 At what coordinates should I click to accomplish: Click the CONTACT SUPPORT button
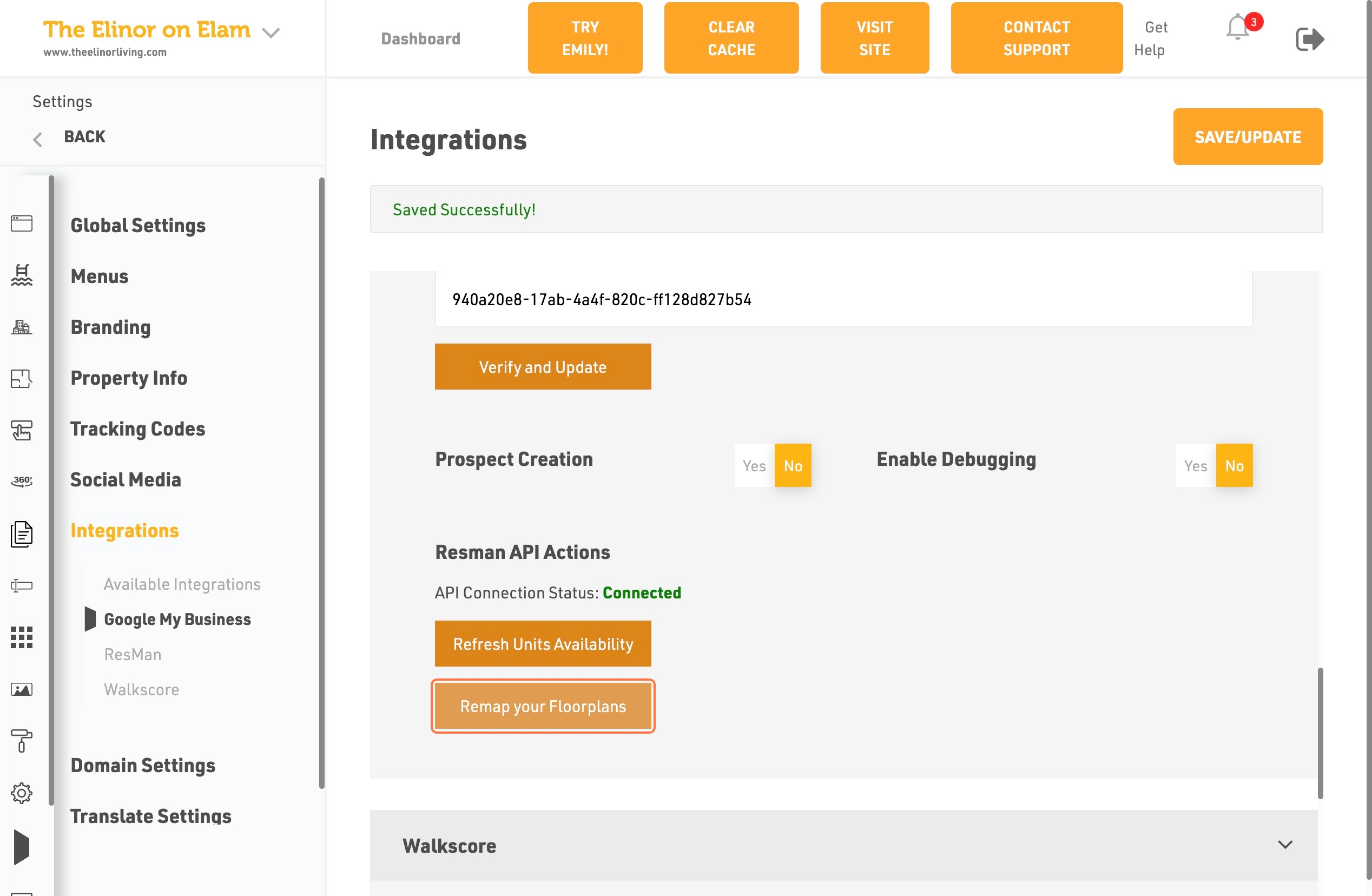pyautogui.click(x=1037, y=38)
